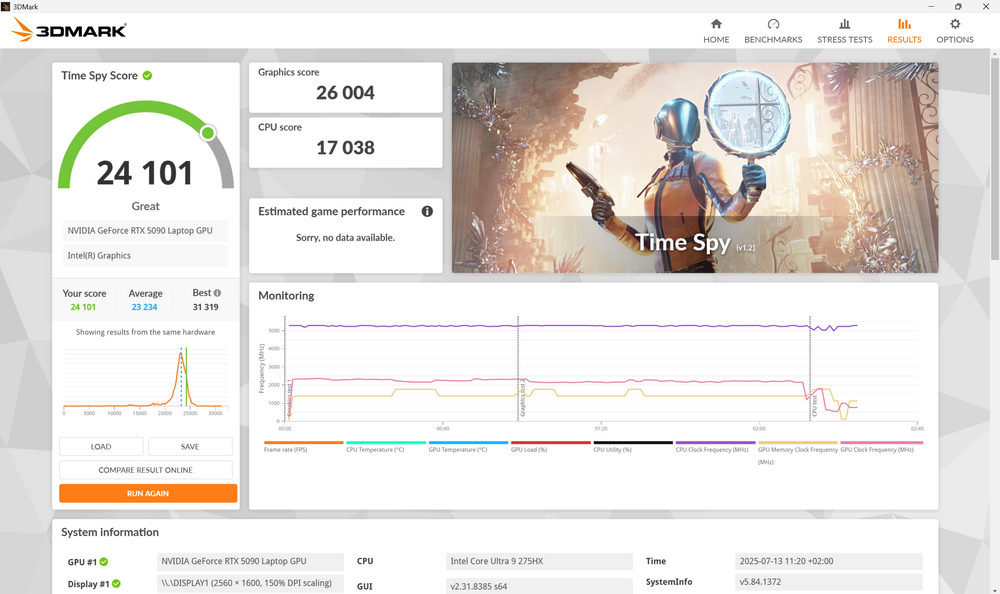Click the Time Spy benchmark artwork
The width and height of the screenshot is (1000, 594).
pos(694,168)
